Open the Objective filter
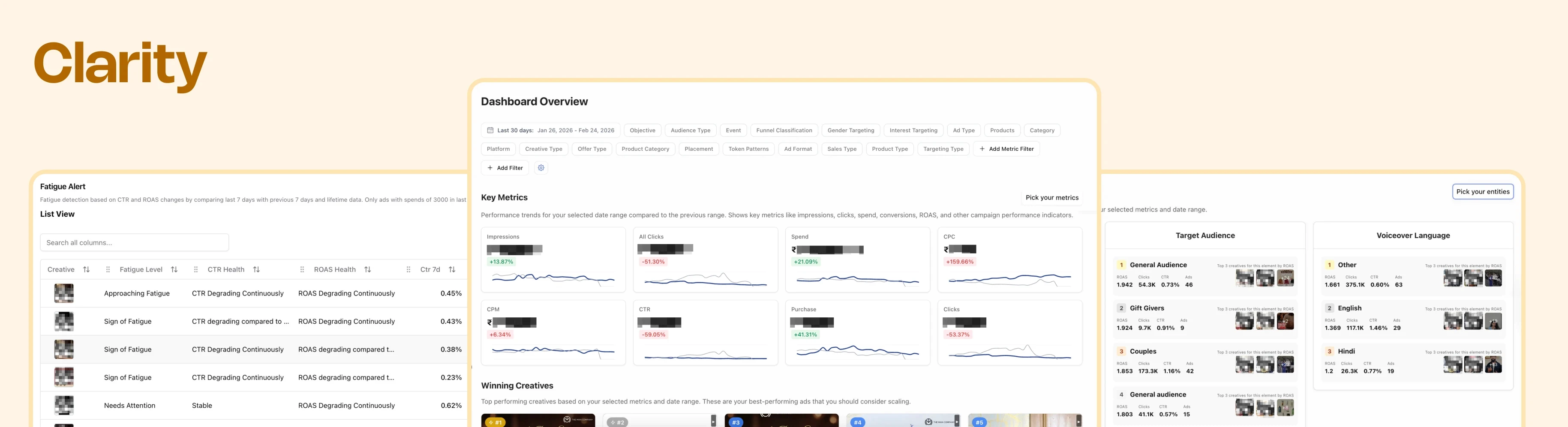Image resolution: width=1568 pixels, height=427 pixels. (x=642, y=130)
